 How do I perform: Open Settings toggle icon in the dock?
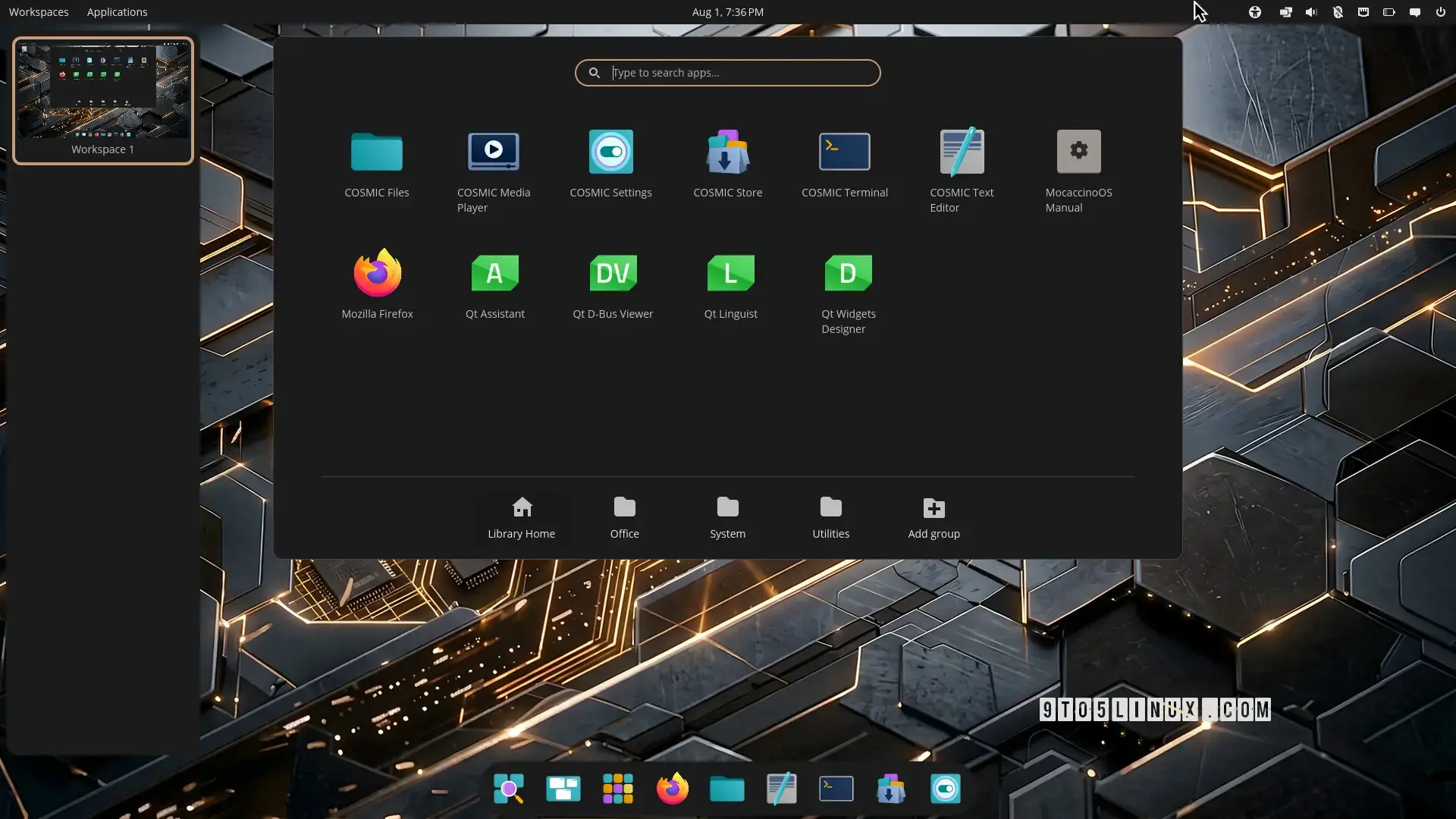(x=945, y=789)
